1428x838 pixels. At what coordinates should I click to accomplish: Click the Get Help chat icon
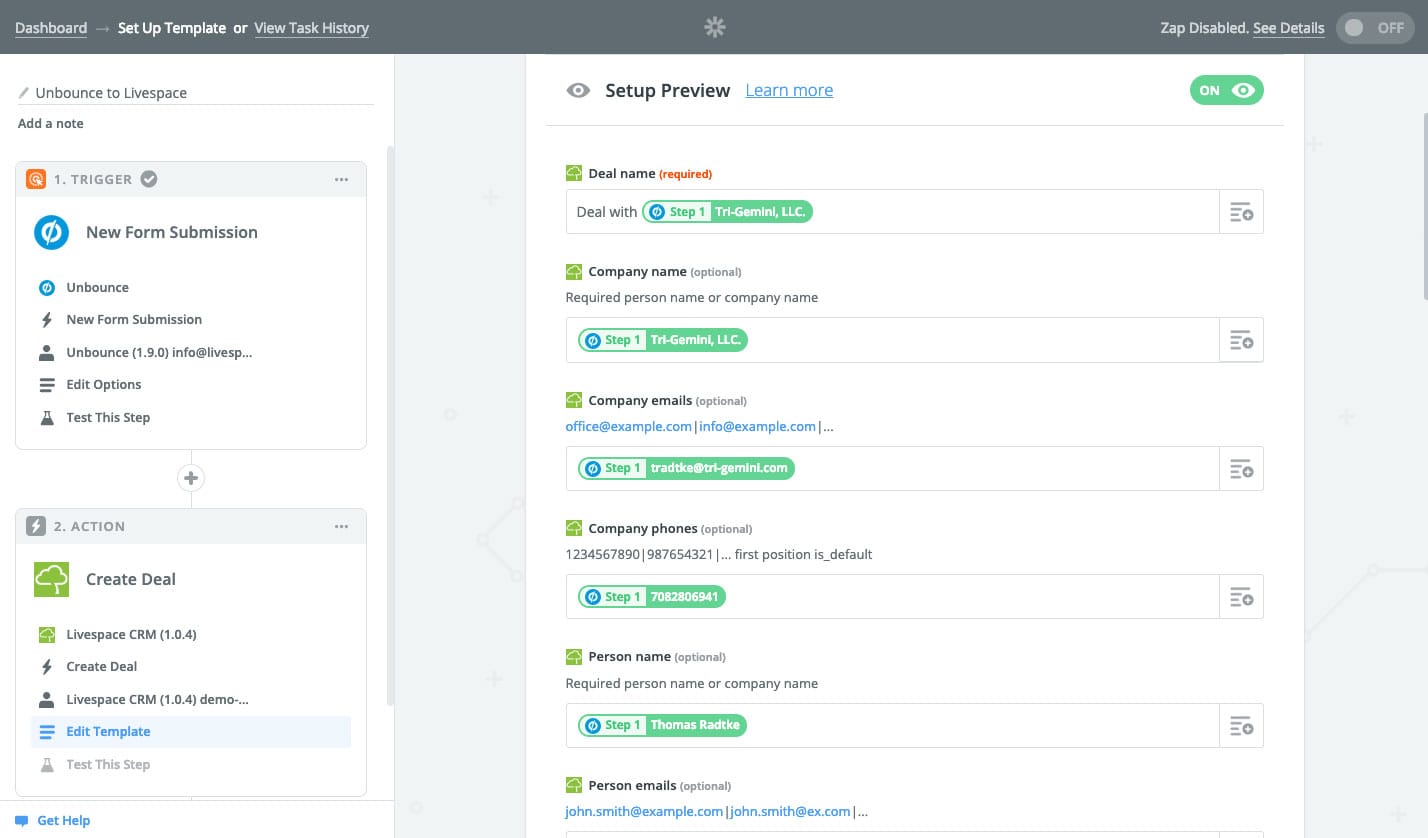click(22, 821)
